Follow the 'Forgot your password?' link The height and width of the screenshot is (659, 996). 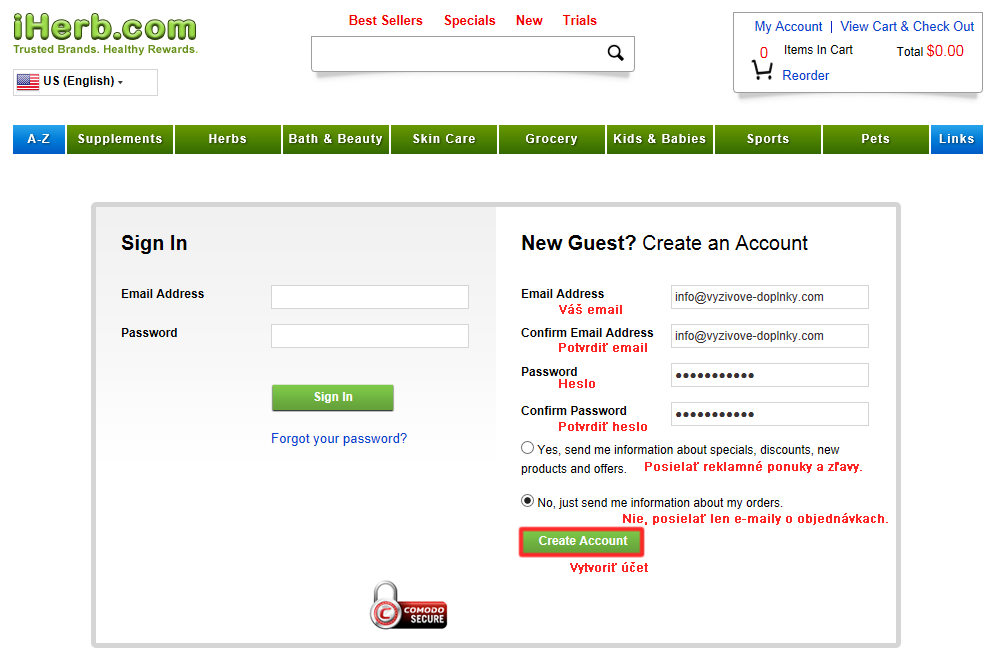339,438
